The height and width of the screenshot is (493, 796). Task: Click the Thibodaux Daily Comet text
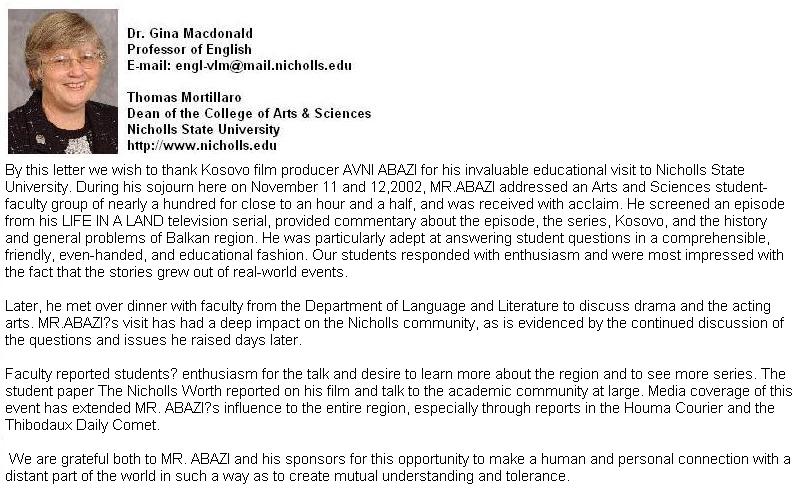pyautogui.click(x=81, y=425)
